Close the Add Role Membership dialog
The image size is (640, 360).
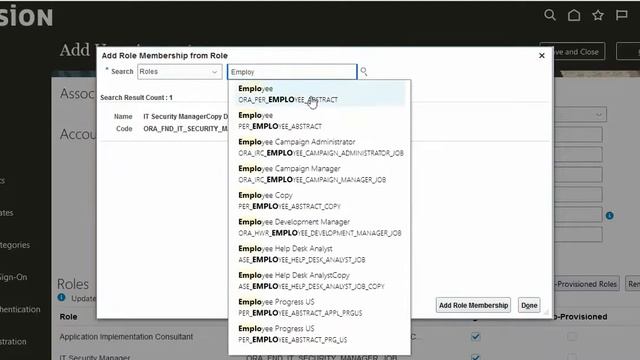[542, 56]
